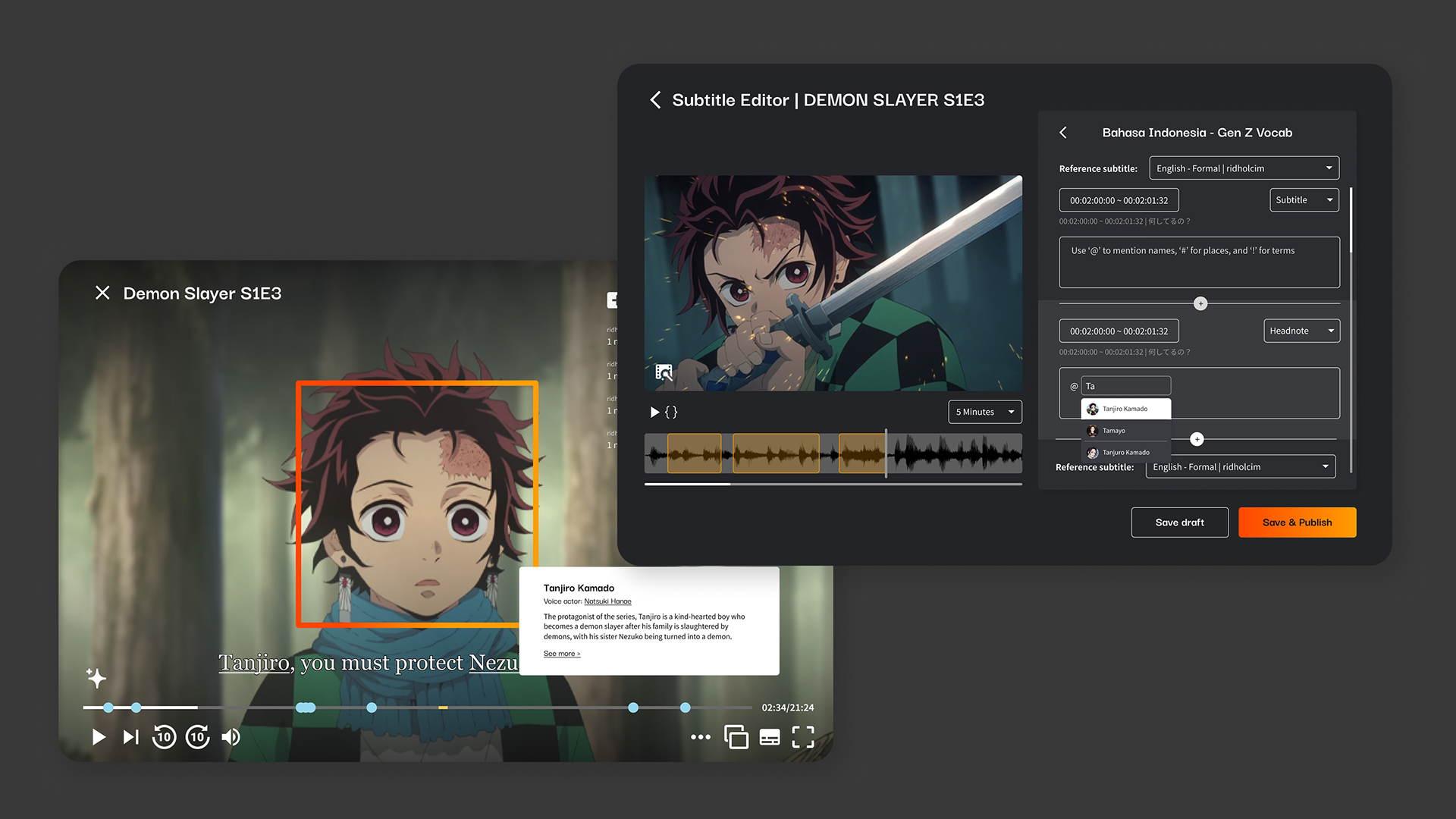Viewport: 1456px width, 819px height.
Task: Open the bottom Reference subtitle dropdown
Action: pyautogui.click(x=1240, y=467)
